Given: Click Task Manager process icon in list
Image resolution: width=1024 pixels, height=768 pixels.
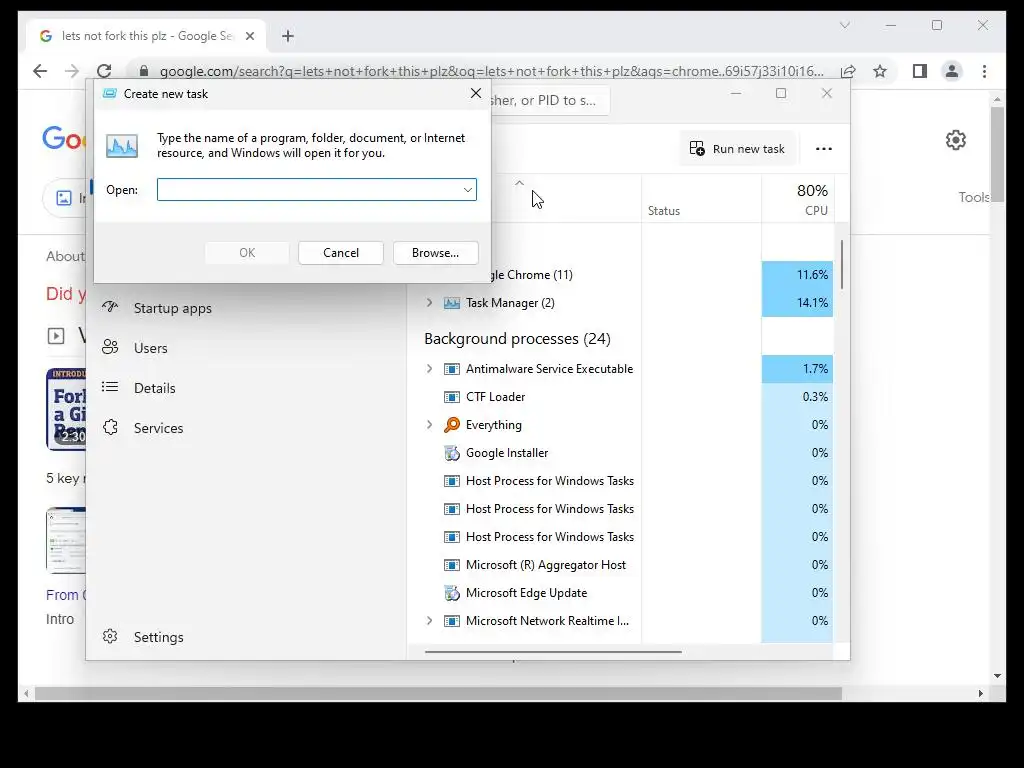Looking at the screenshot, I should (451, 303).
